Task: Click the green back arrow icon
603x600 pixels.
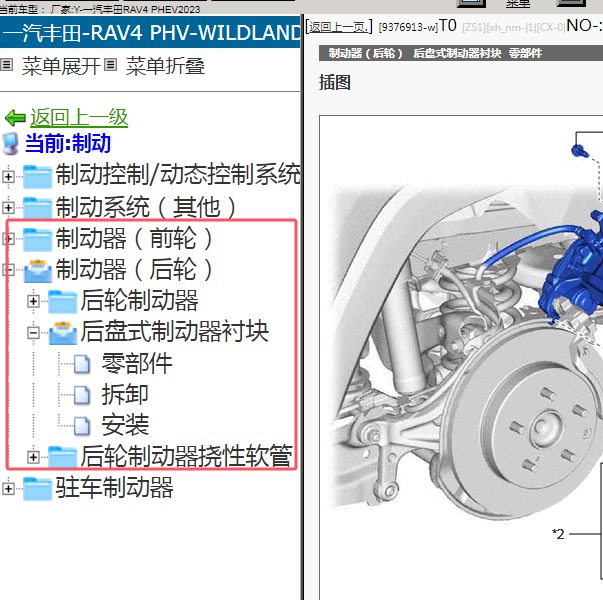Action: click(15, 118)
